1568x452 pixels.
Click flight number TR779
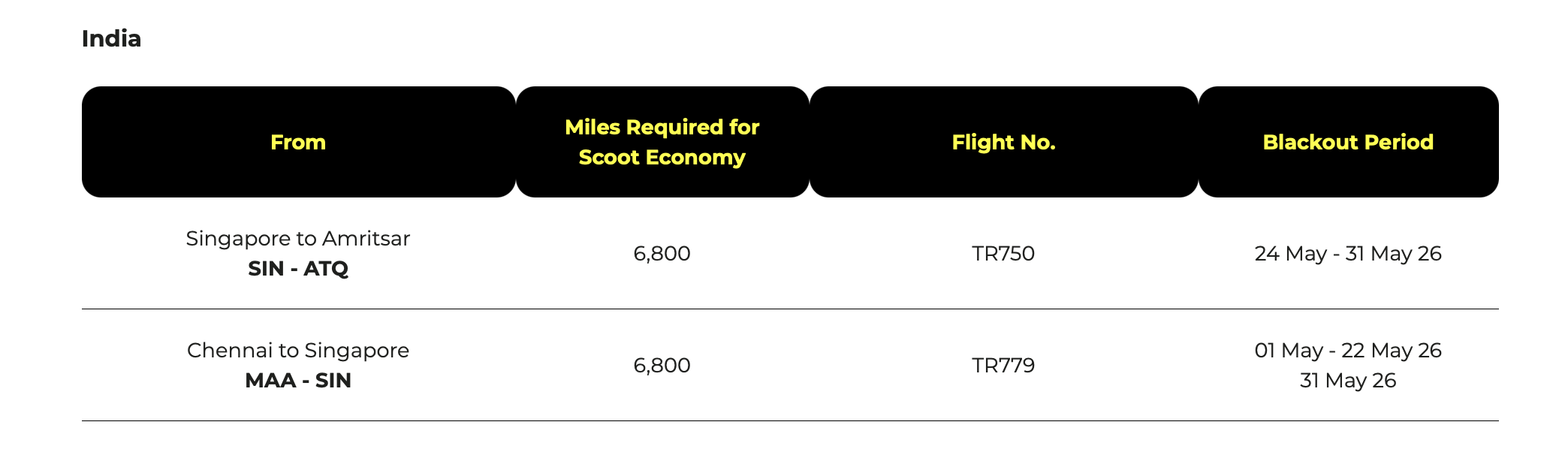[x=1003, y=365]
